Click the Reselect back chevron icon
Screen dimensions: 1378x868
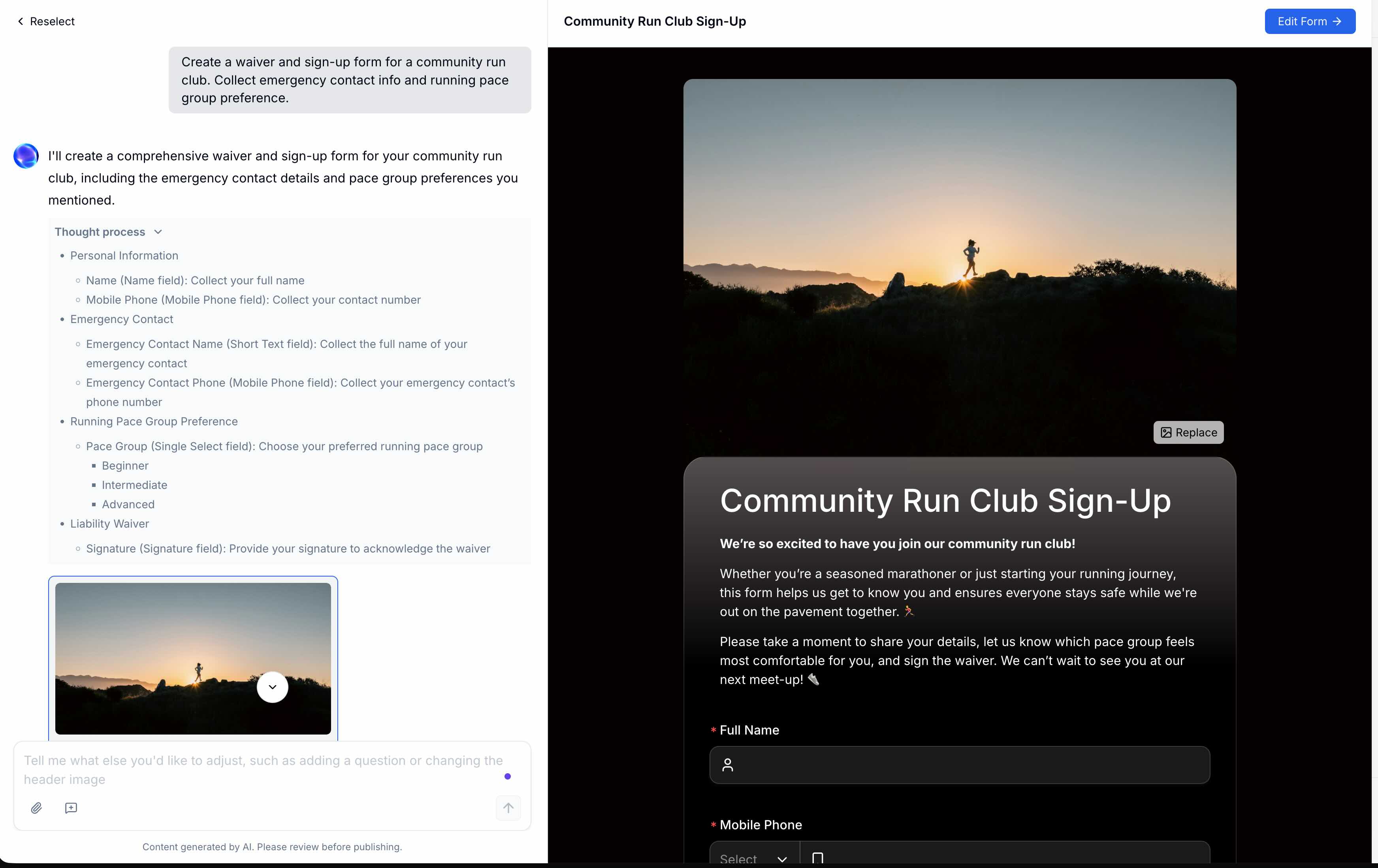(x=21, y=21)
